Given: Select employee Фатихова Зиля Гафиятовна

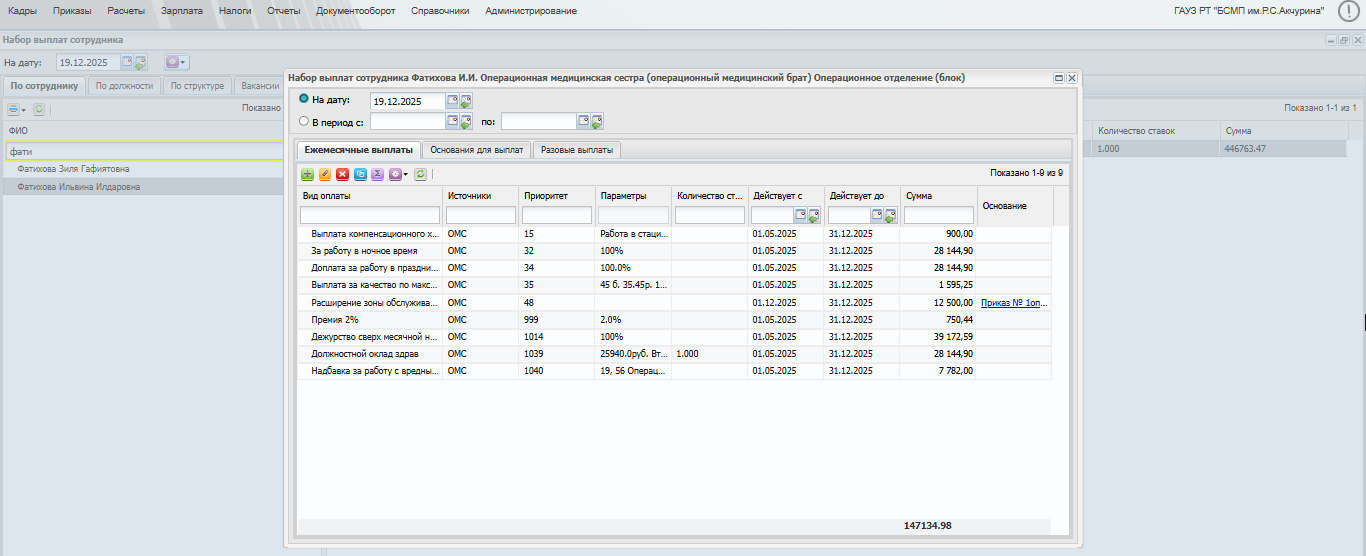Looking at the screenshot, I should point(73,169).
